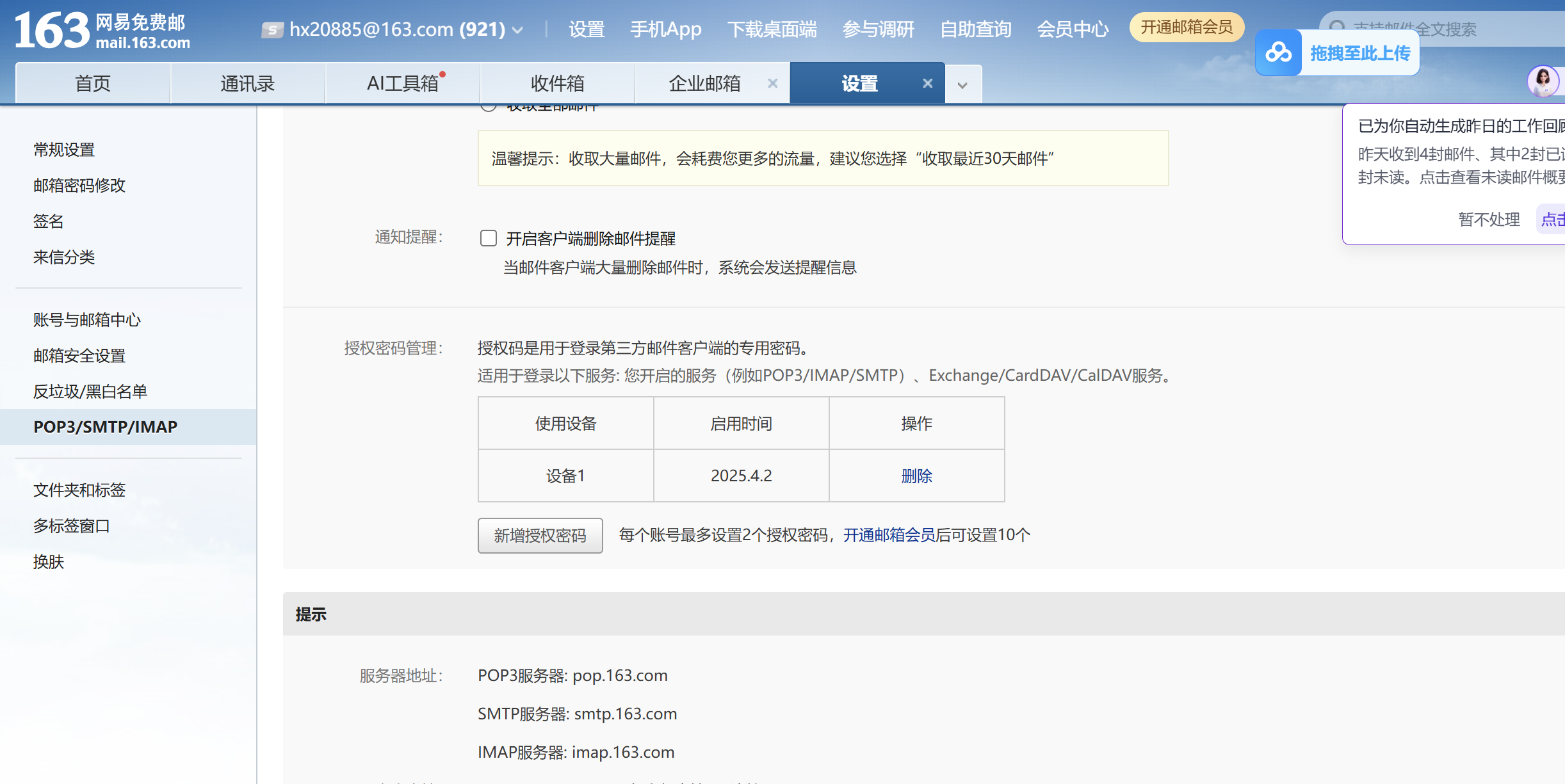Click the 启用时间 column header
The image size is (1565, 784).
[741, 424]
